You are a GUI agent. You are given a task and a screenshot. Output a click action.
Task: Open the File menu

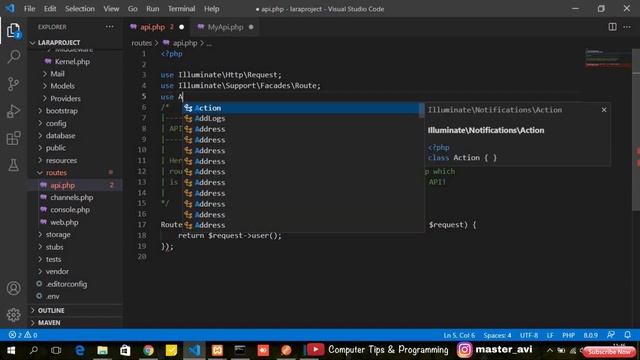click(29, 9)
